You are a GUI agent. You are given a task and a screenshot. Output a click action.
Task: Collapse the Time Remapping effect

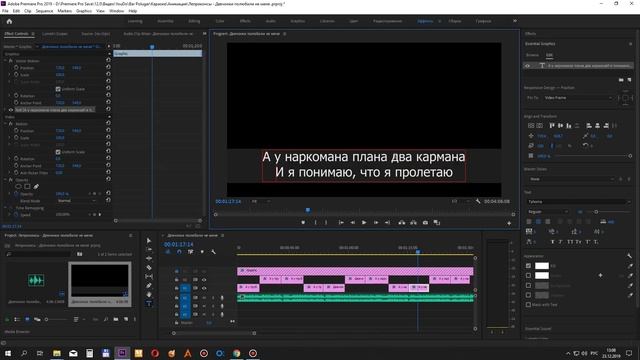click(6, 208)
